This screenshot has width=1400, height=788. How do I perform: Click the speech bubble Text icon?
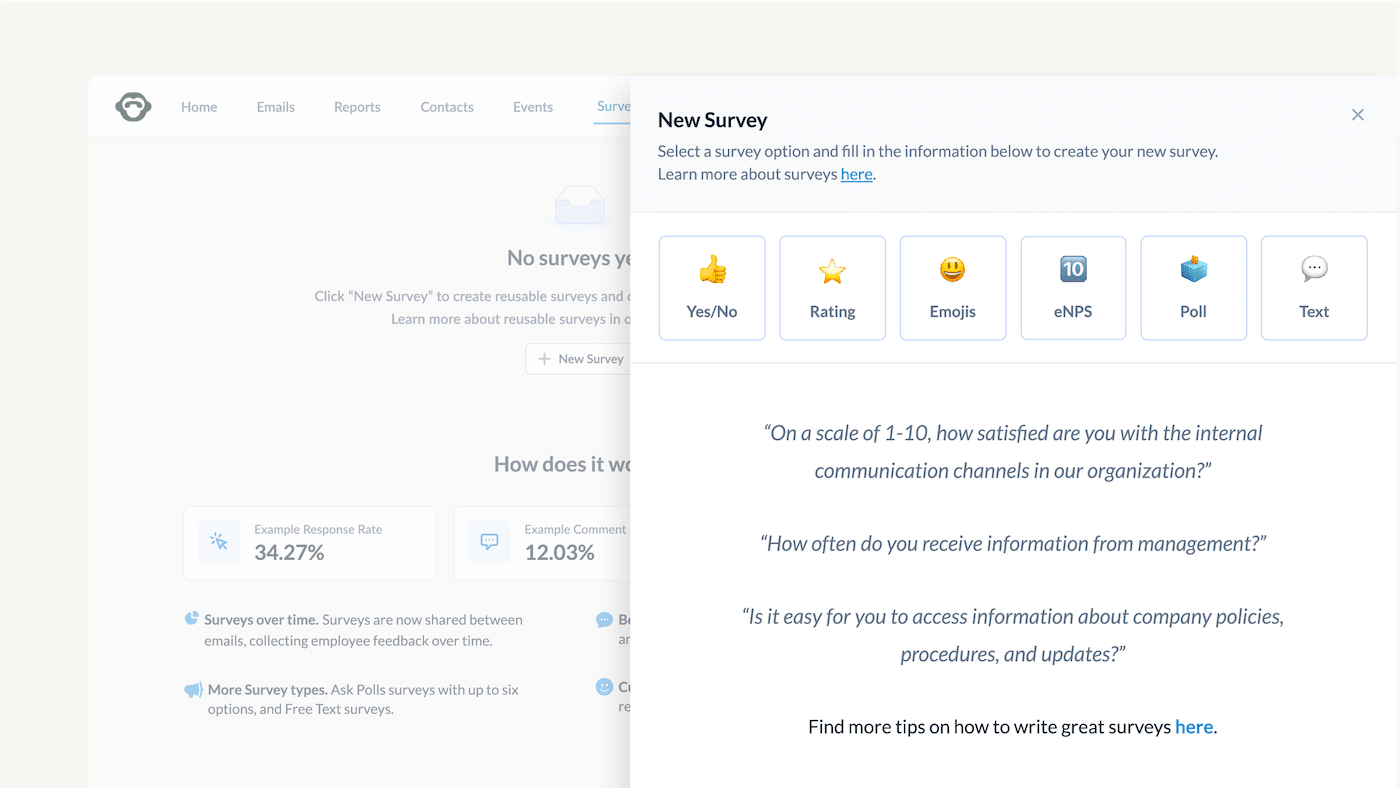[x=1314, y=269]
